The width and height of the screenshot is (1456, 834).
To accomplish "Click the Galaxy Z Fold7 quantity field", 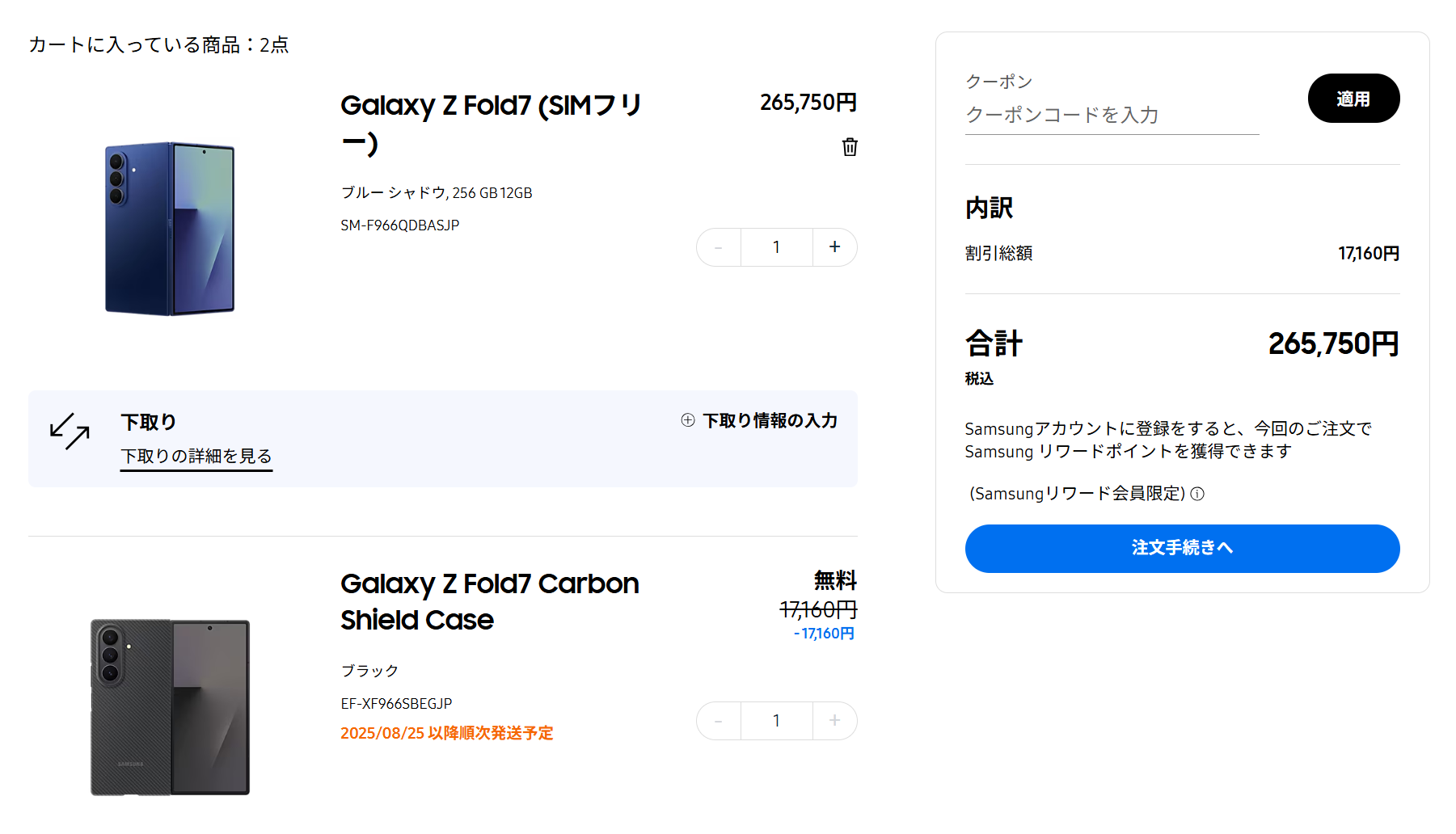I will 776,247.
